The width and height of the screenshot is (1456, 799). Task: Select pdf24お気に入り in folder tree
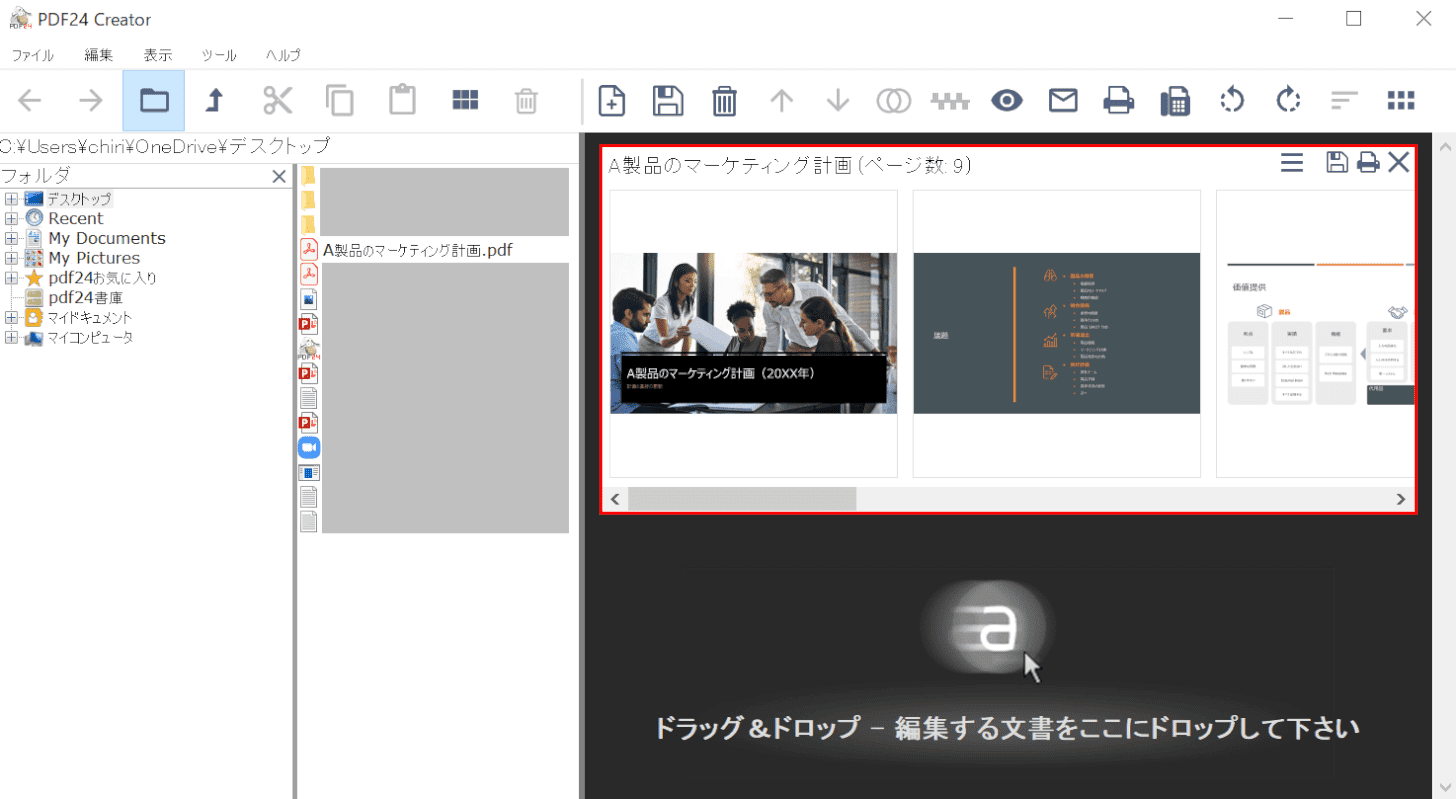coord(102,278)
